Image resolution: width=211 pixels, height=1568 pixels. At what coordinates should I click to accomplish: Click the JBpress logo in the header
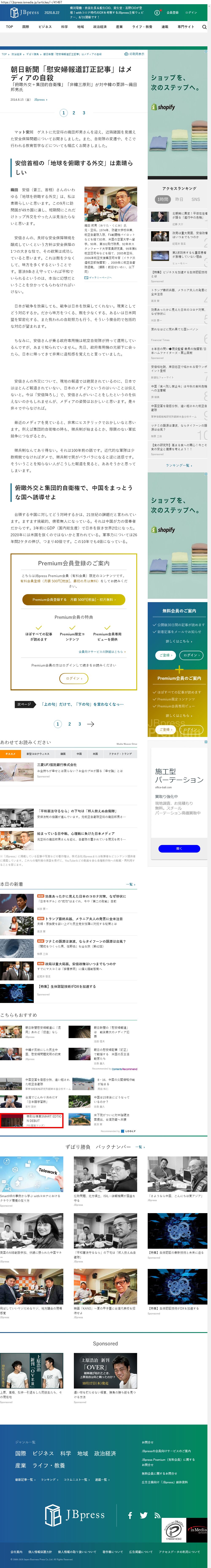25,12
